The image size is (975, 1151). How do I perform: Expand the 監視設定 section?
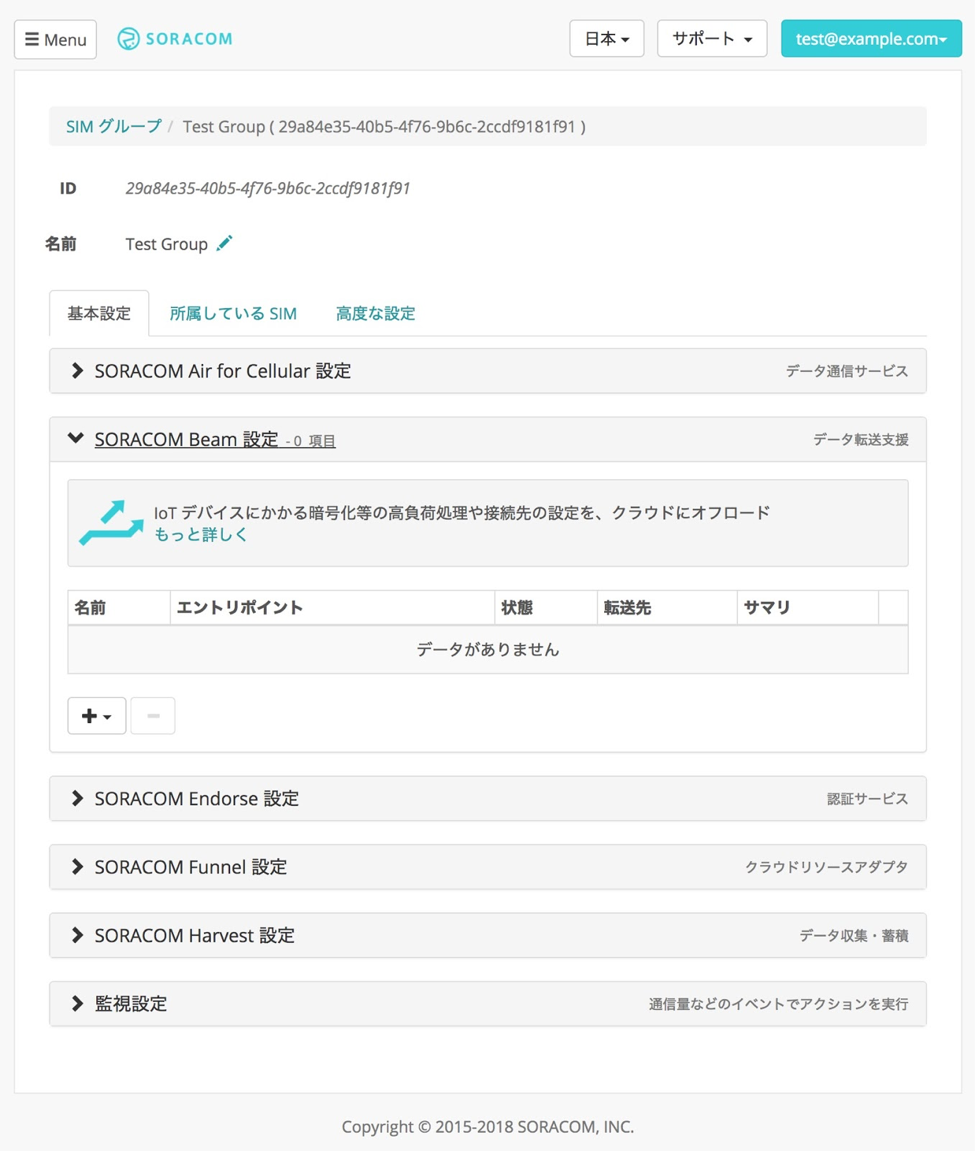(x=488, y=1003)
